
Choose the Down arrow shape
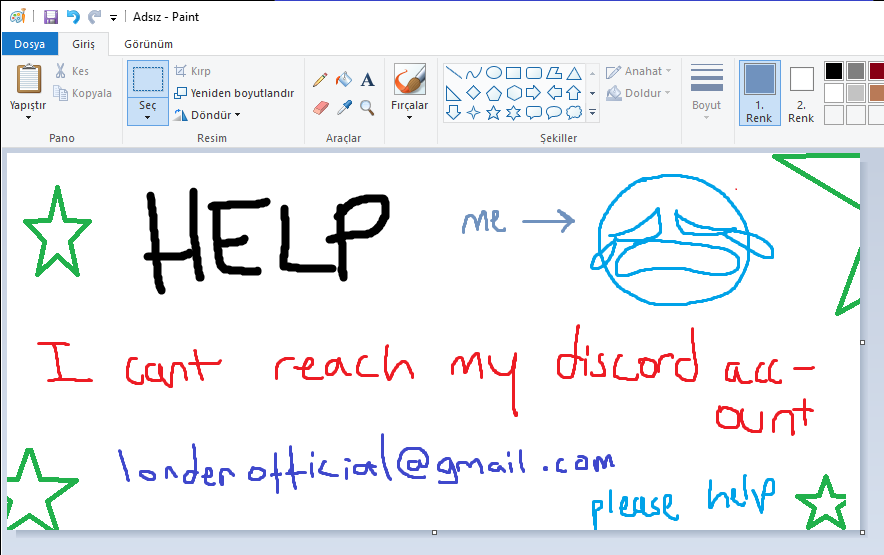[x=453, y=112]
